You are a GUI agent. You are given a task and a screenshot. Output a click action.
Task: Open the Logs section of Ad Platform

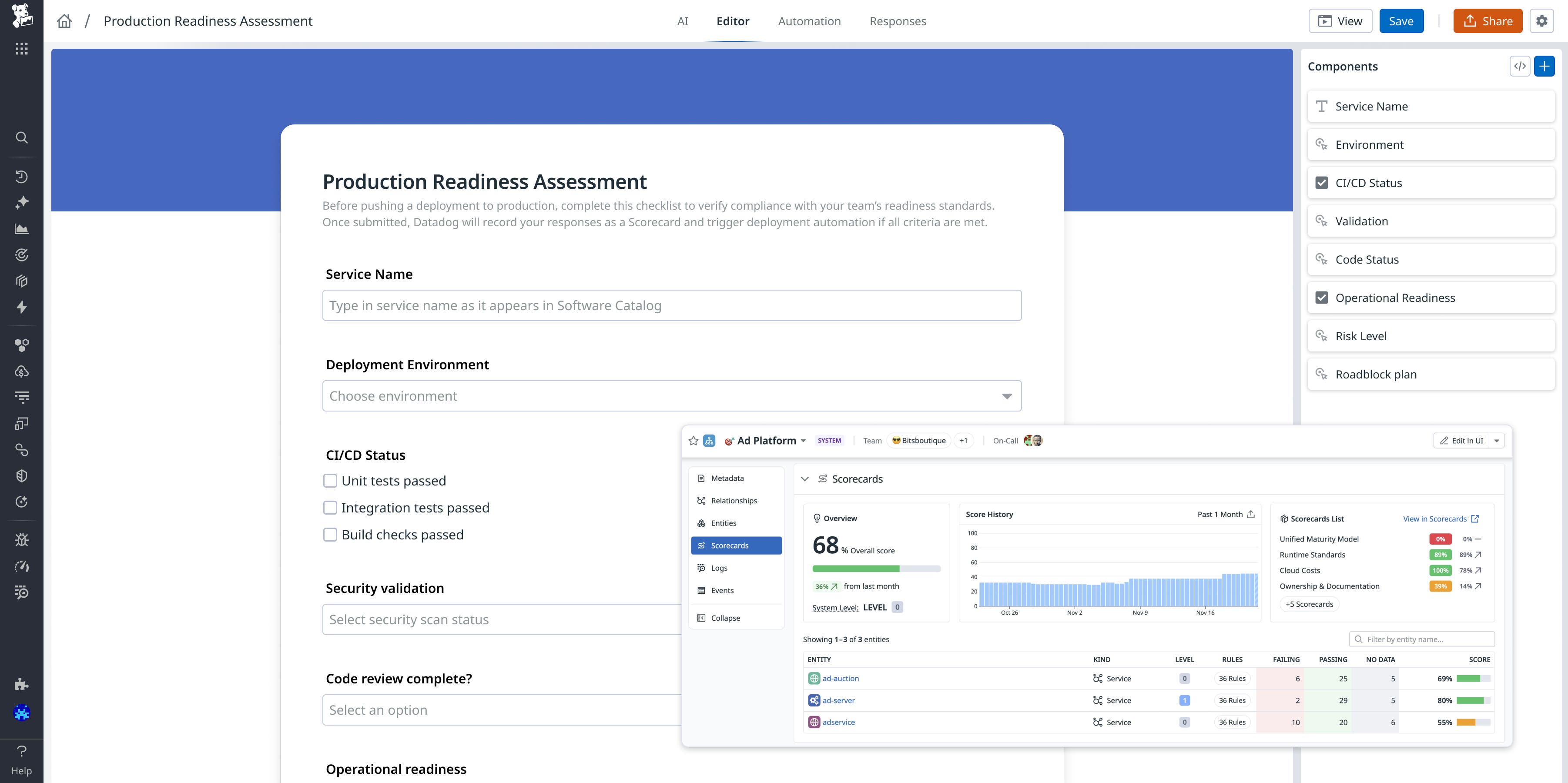(719, 568)
